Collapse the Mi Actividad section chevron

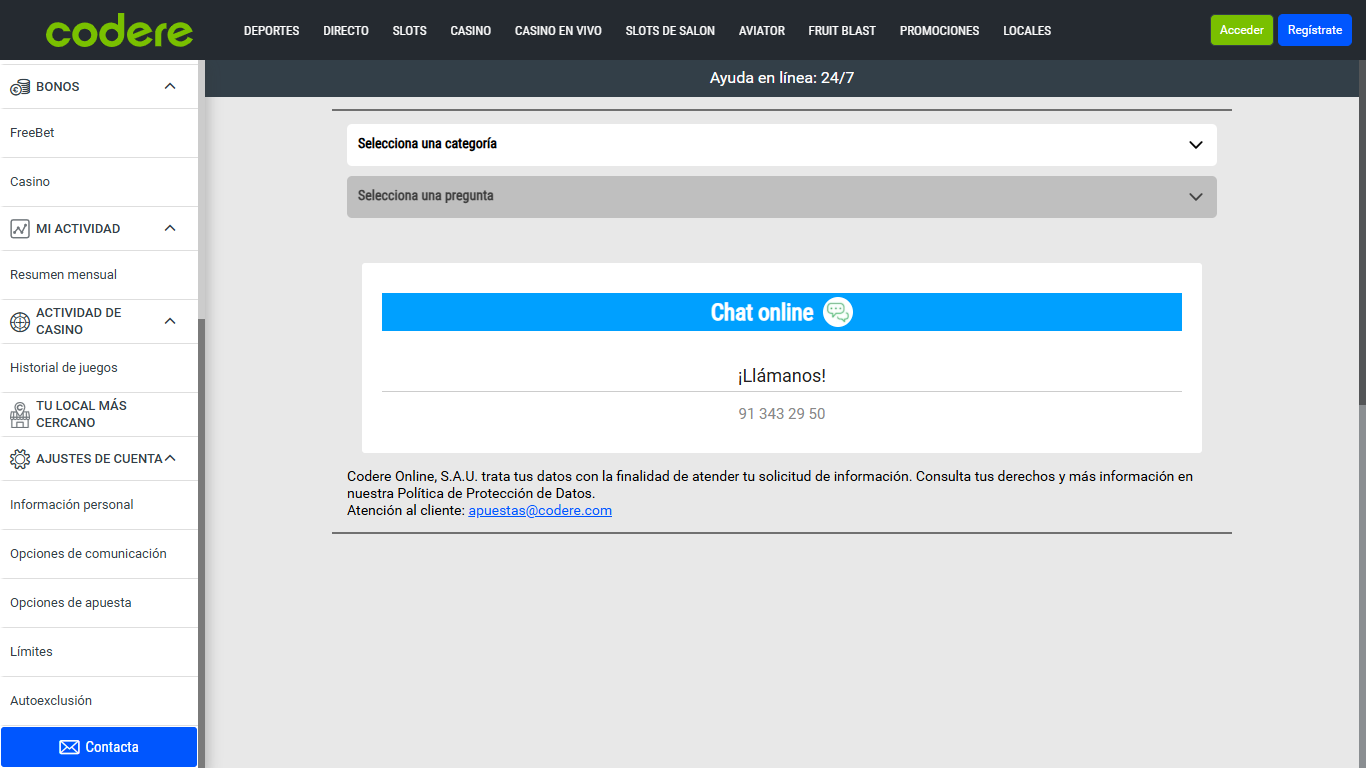tap(170, 229)
